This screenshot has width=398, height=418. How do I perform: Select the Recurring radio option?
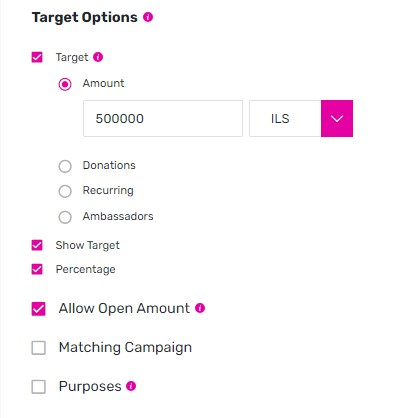coord(65,191)
